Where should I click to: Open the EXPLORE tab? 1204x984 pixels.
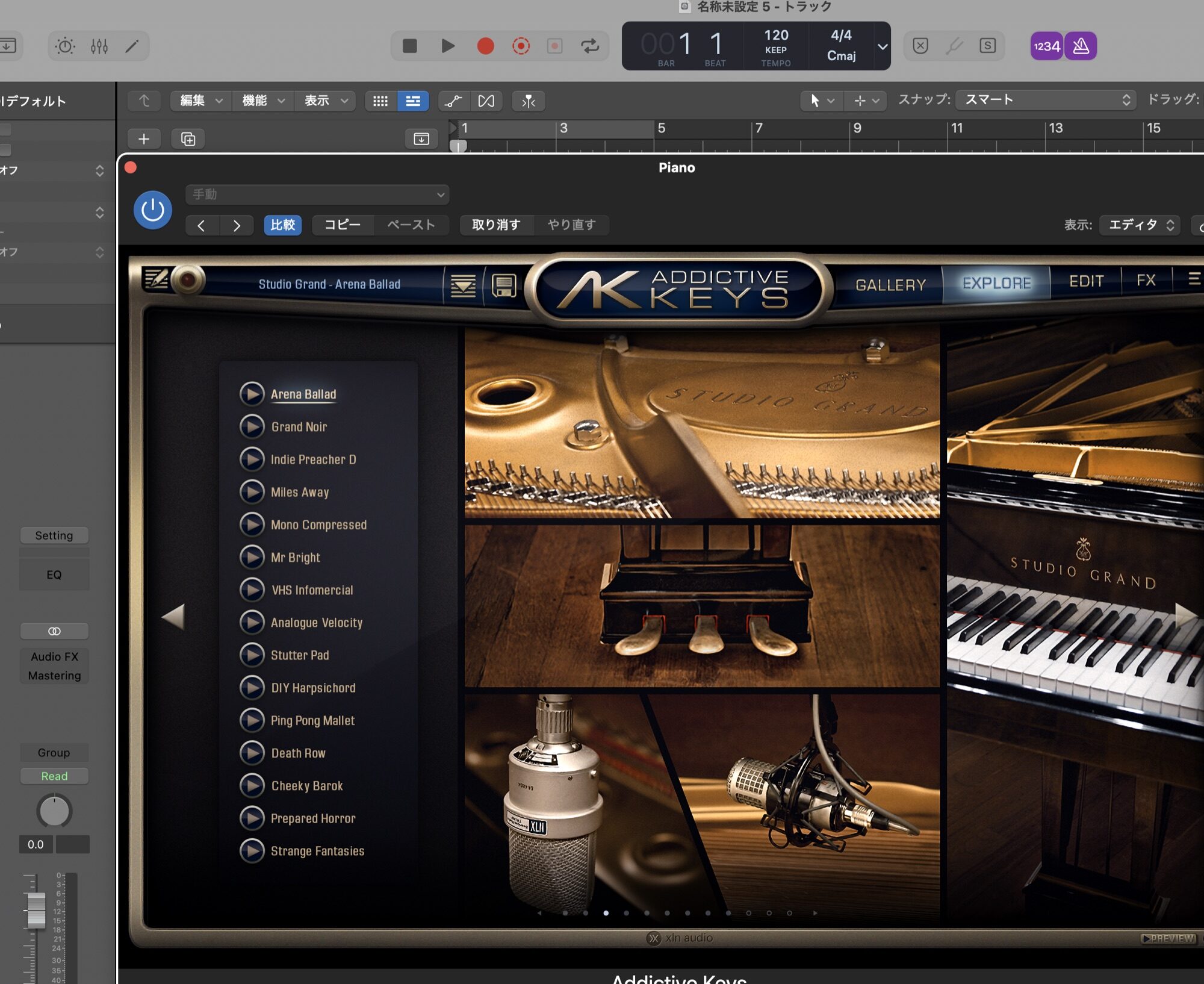[x=996, y=283]
